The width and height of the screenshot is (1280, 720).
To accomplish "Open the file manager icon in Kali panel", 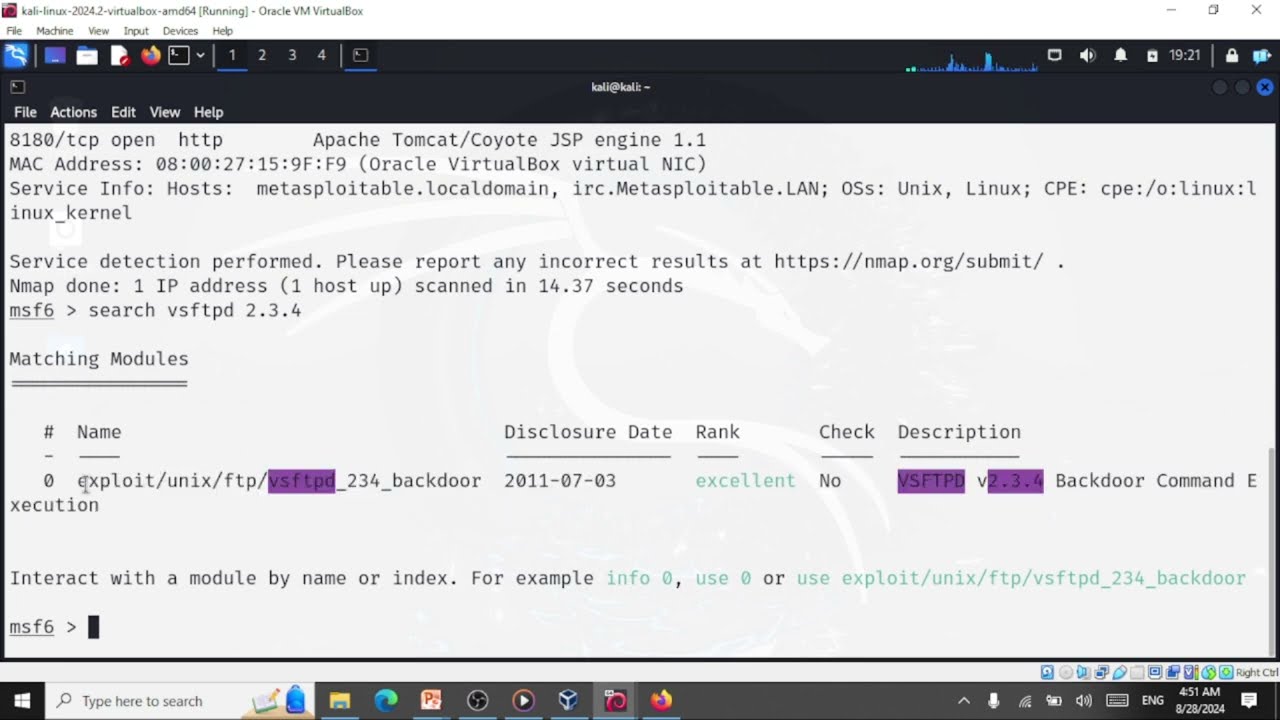I will point(87,55).
